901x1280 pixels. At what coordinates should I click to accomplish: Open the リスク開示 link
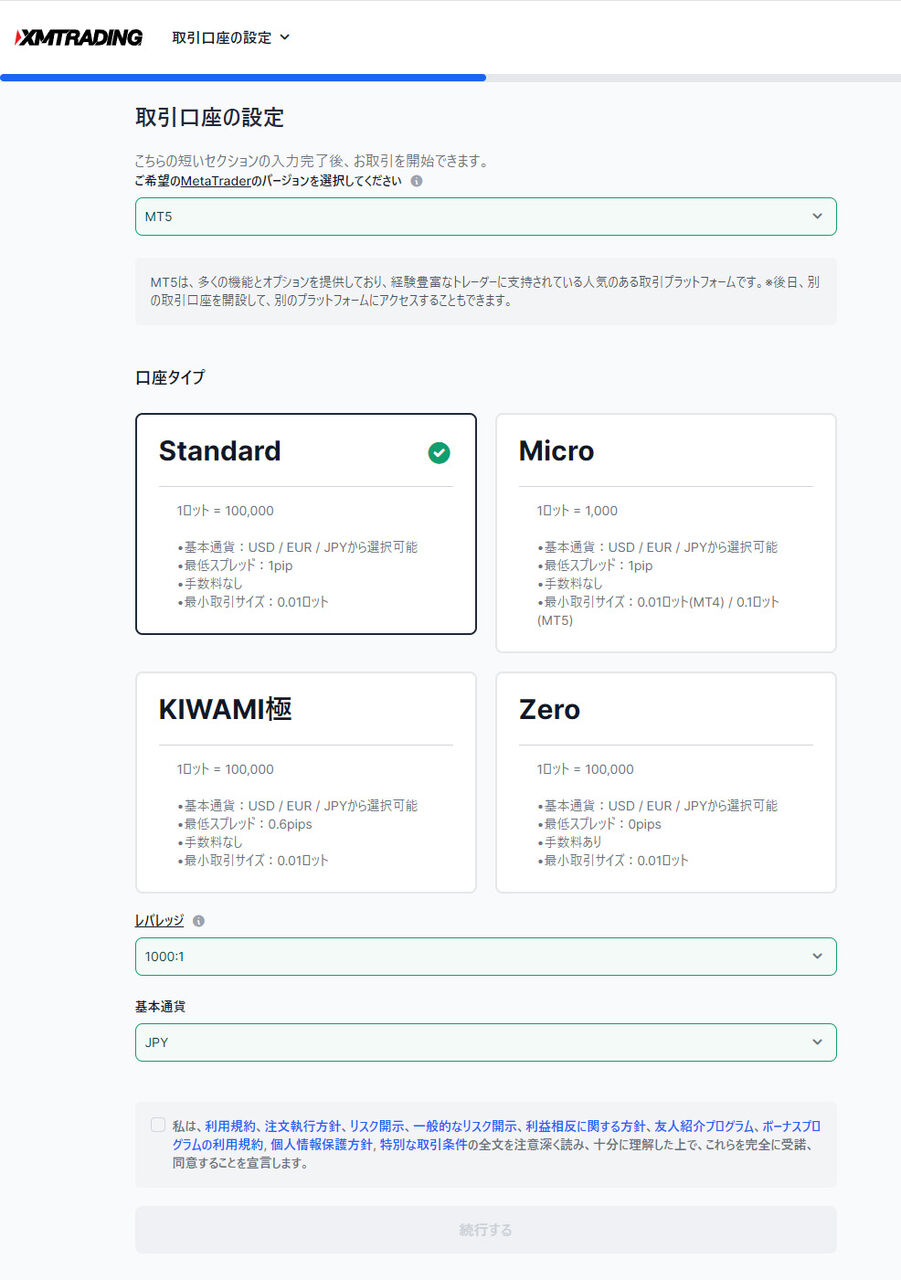(x=377, y=1126)
